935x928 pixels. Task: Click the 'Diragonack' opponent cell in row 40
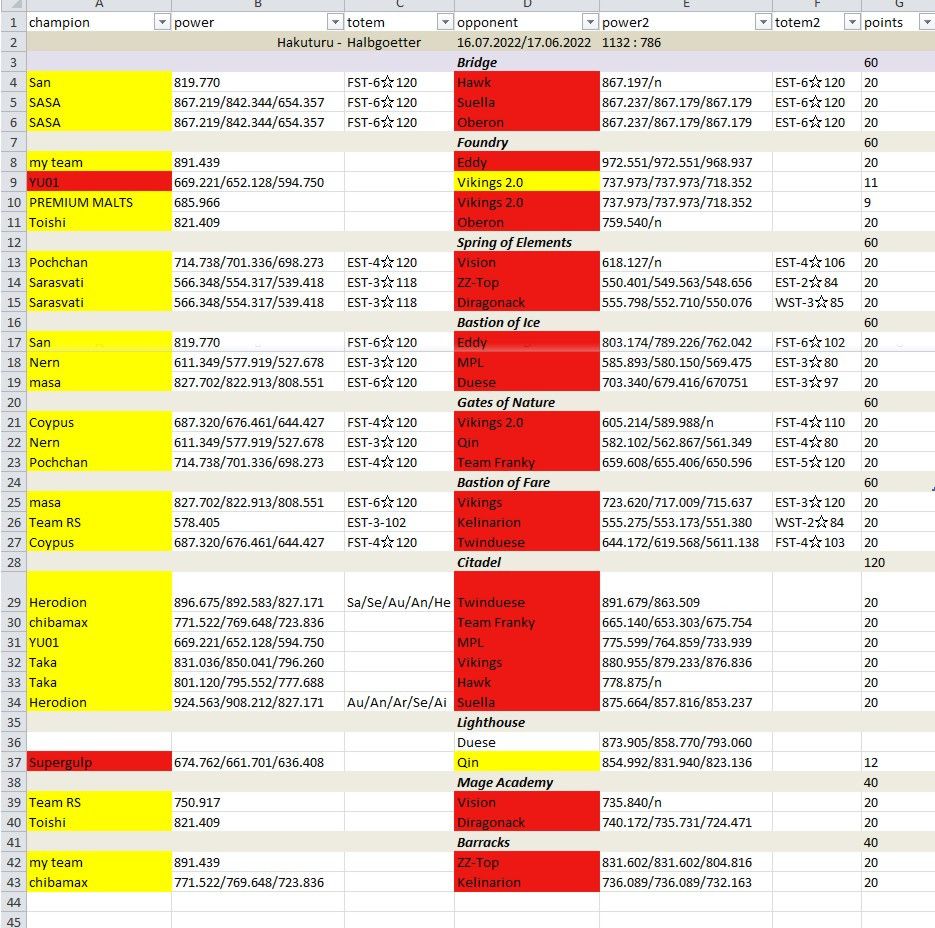[527, 822]
